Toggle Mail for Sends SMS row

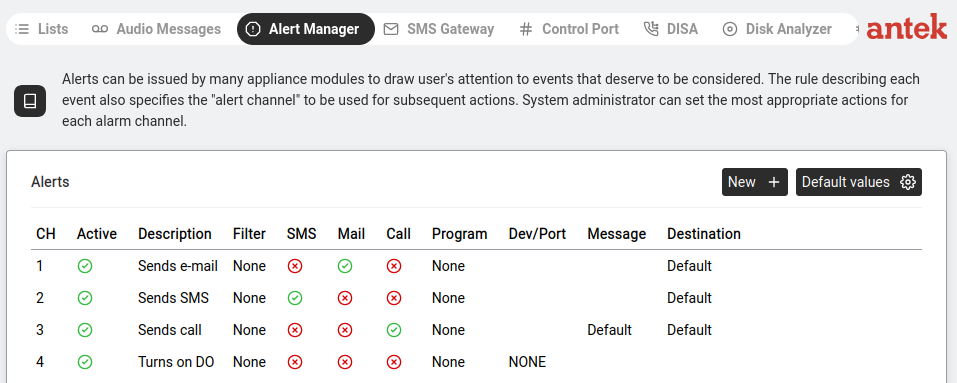pyautogui.click(x=345, y=298)
